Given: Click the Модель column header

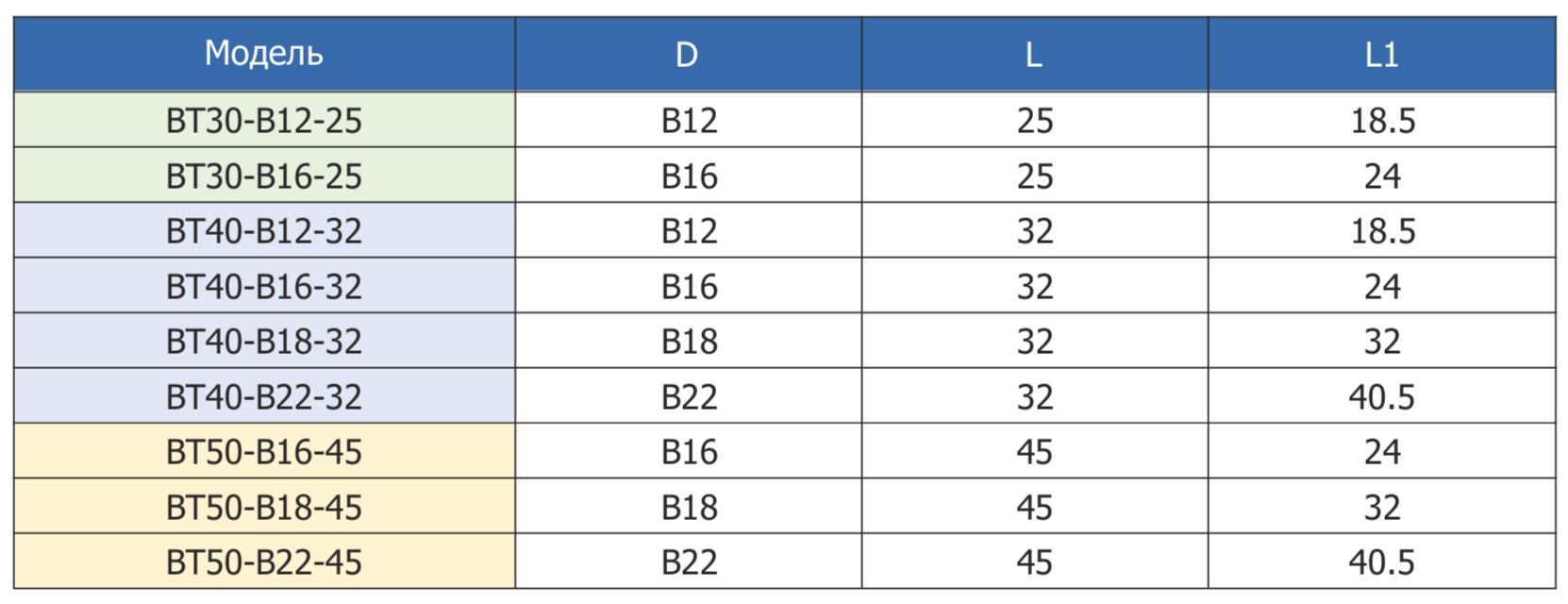Looking at the screenshot, I should (x=264, y=54).
